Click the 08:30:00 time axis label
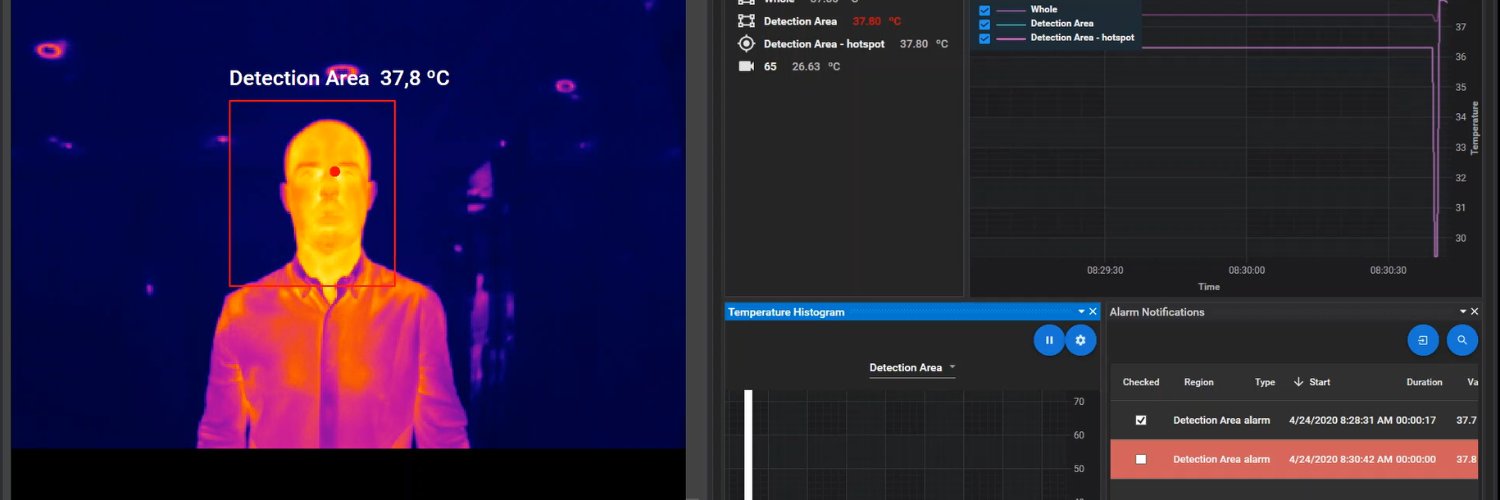This screenshot has width=1500, height=500. pos(1246,270)
